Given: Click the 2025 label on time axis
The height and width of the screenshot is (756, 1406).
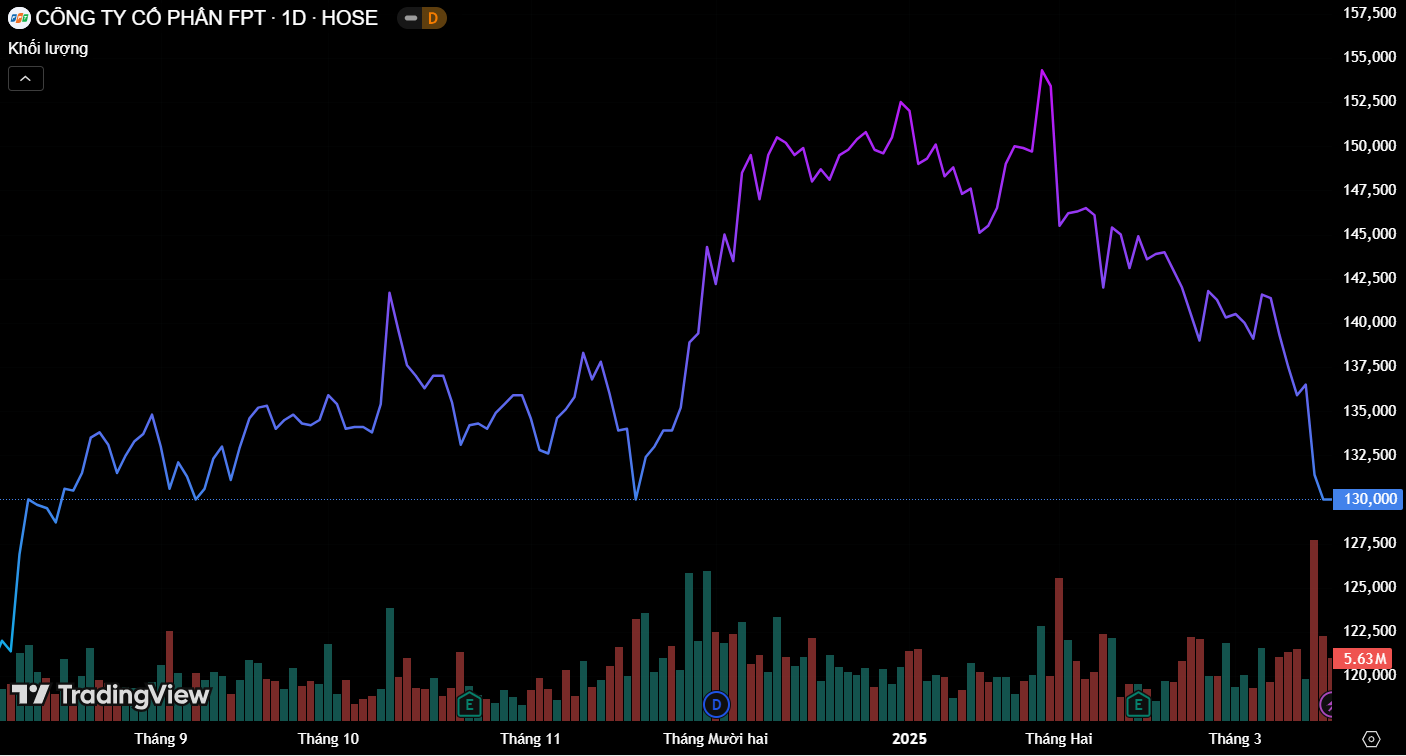Looking at the screenshot, I should pyautogui.click(x=909, y=739).
